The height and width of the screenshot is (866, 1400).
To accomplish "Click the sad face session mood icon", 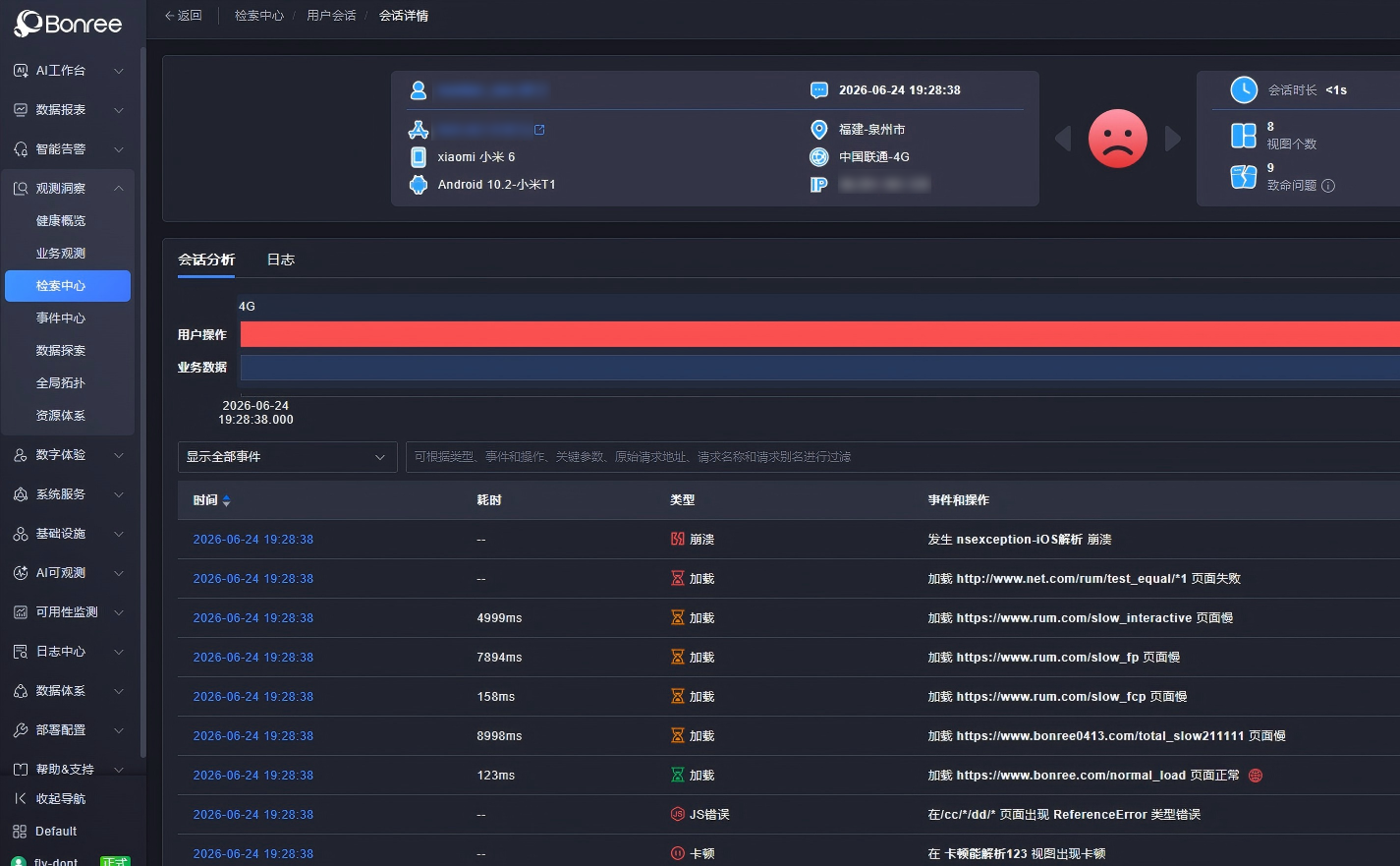I will [x=1118, y=139].
